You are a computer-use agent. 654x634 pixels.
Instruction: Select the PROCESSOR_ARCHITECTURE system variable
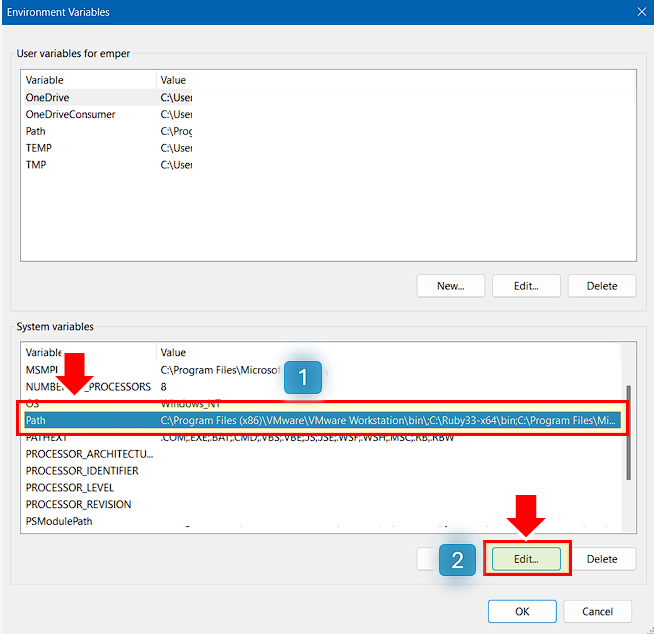(x=322, y=454)
